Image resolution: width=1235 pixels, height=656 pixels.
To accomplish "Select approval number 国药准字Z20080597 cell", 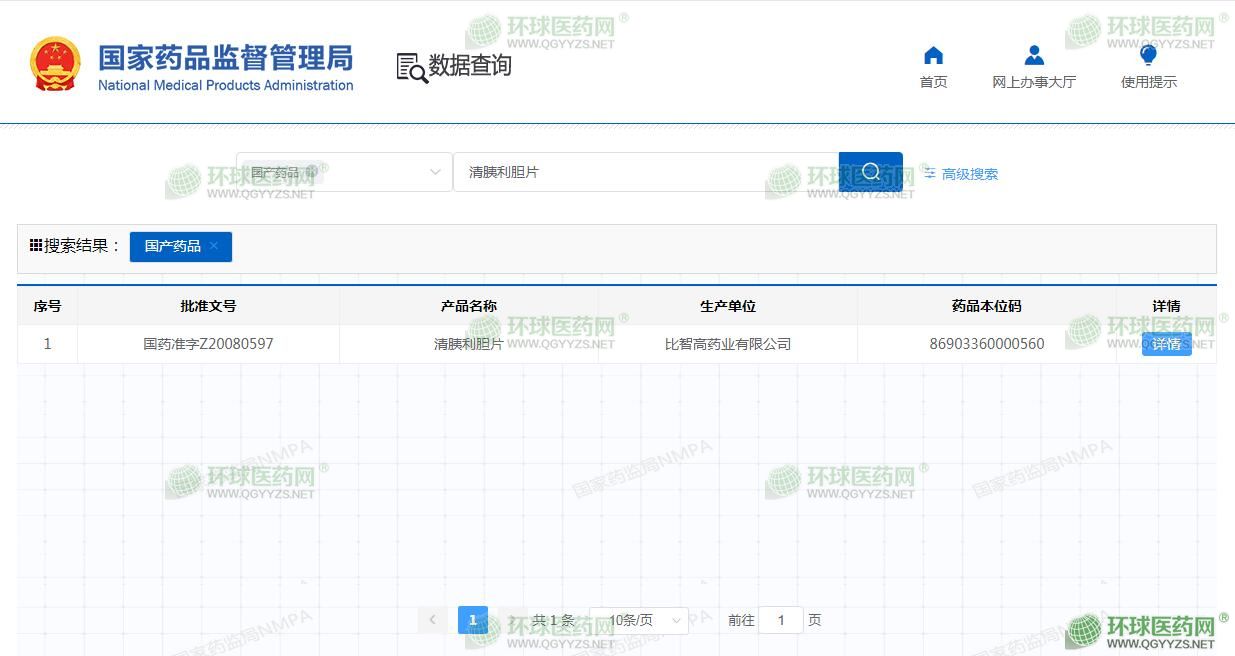I will coord(208,344).
